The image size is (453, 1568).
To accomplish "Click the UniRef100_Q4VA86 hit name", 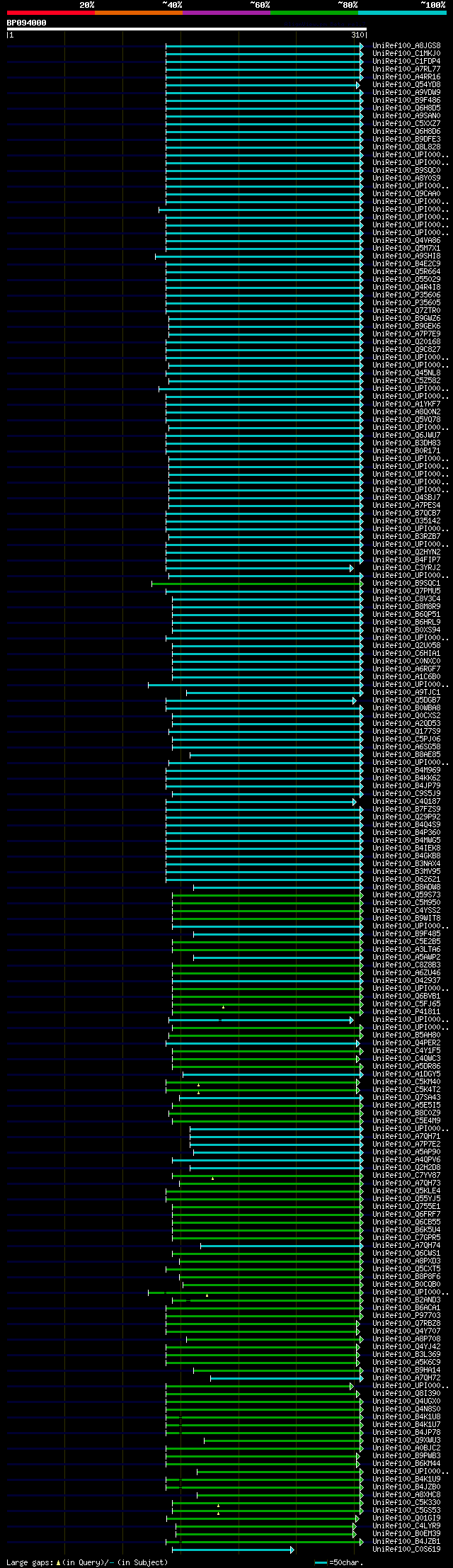I will [406, 240].
